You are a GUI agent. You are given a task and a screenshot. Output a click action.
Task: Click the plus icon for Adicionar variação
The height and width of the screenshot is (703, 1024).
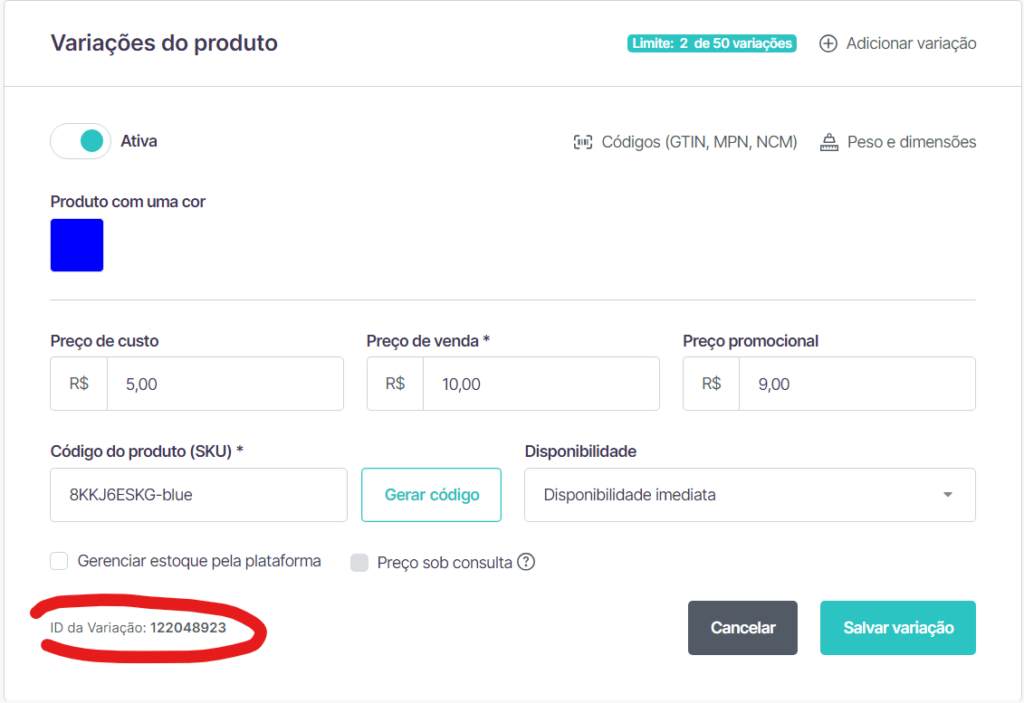pos(828,43)
